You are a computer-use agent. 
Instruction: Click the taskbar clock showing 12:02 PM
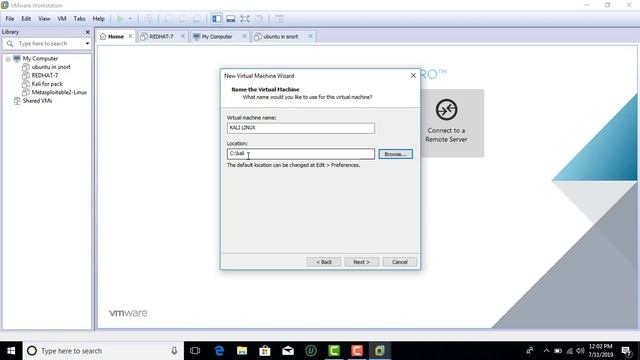(x=600, y=351)
